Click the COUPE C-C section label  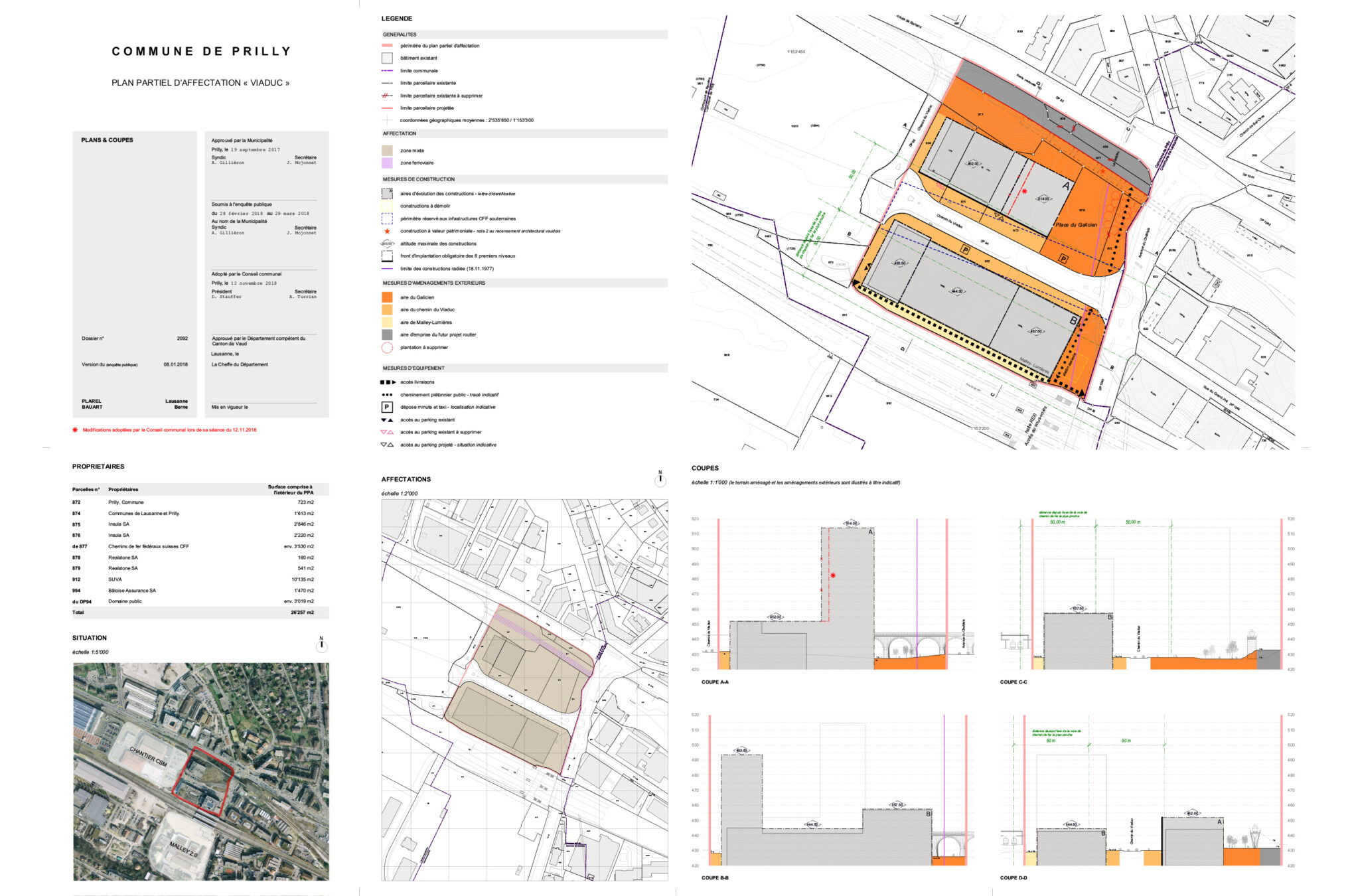pyautogui.click(x=1014, y=682)
